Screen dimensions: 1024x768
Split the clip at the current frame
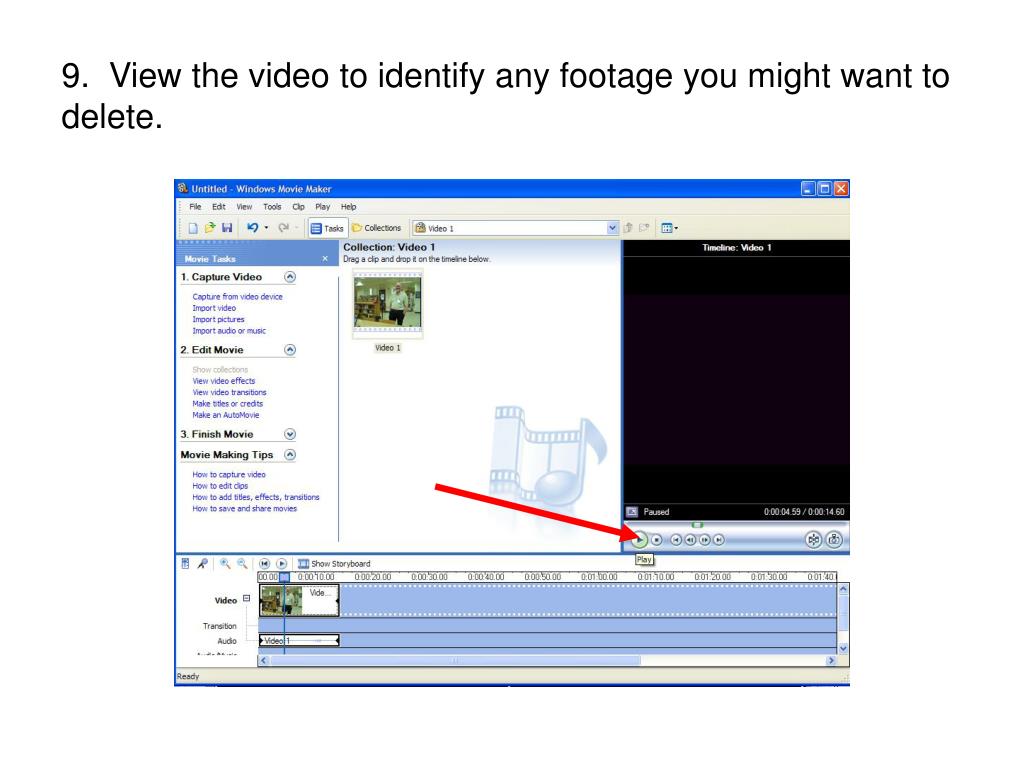(x=813, y=539)
